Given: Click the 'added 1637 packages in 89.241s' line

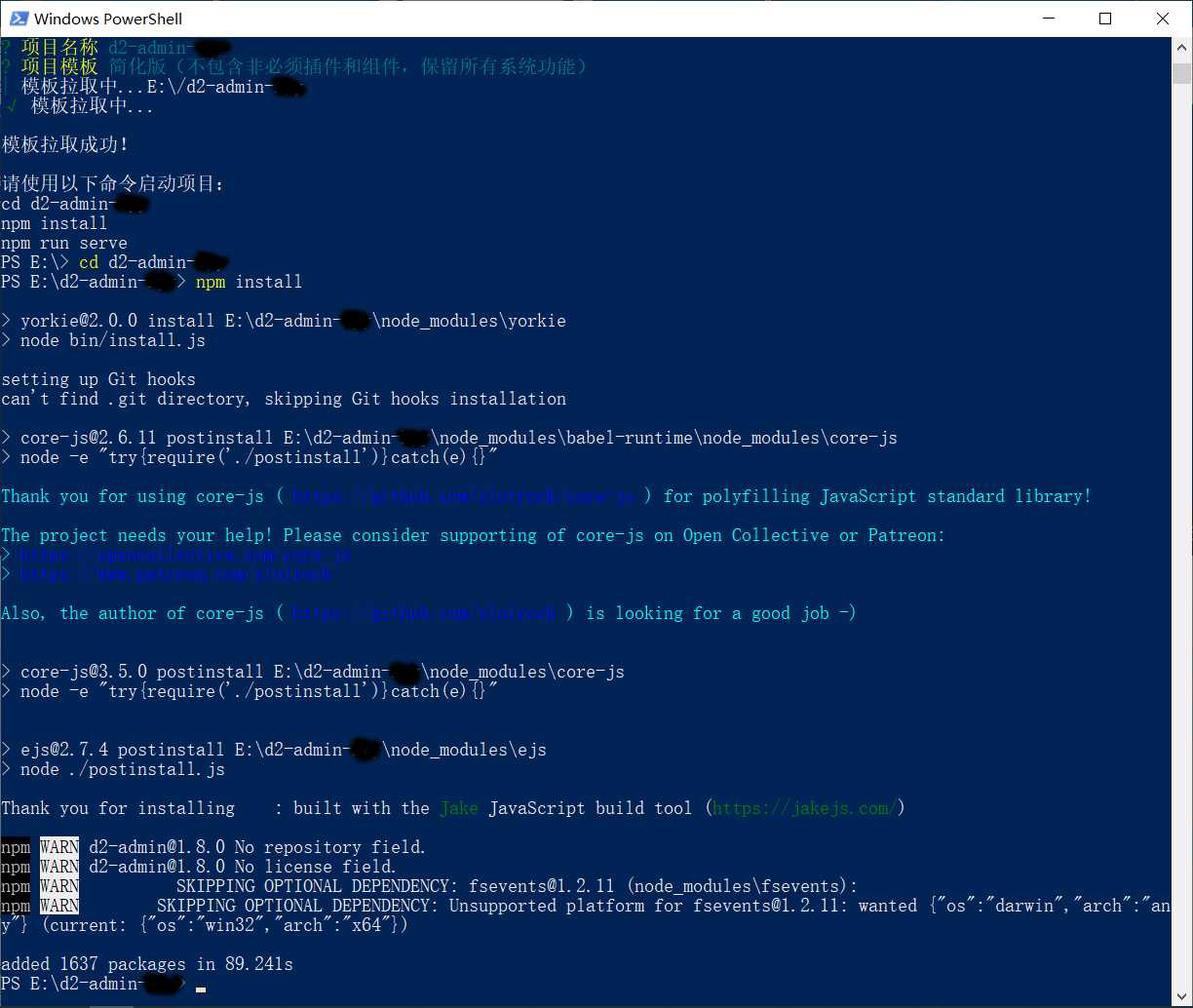Looking at the screenshot, I should pos(147,964).
